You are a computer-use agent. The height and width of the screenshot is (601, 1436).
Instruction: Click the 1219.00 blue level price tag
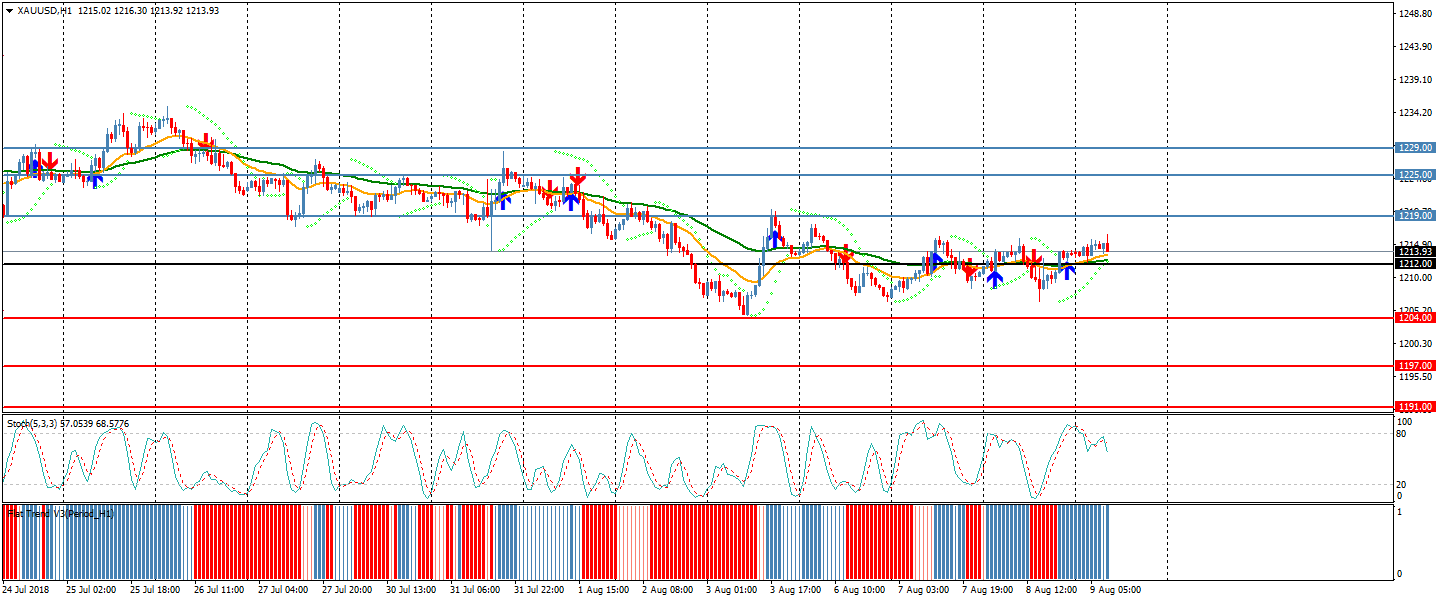1415,216
